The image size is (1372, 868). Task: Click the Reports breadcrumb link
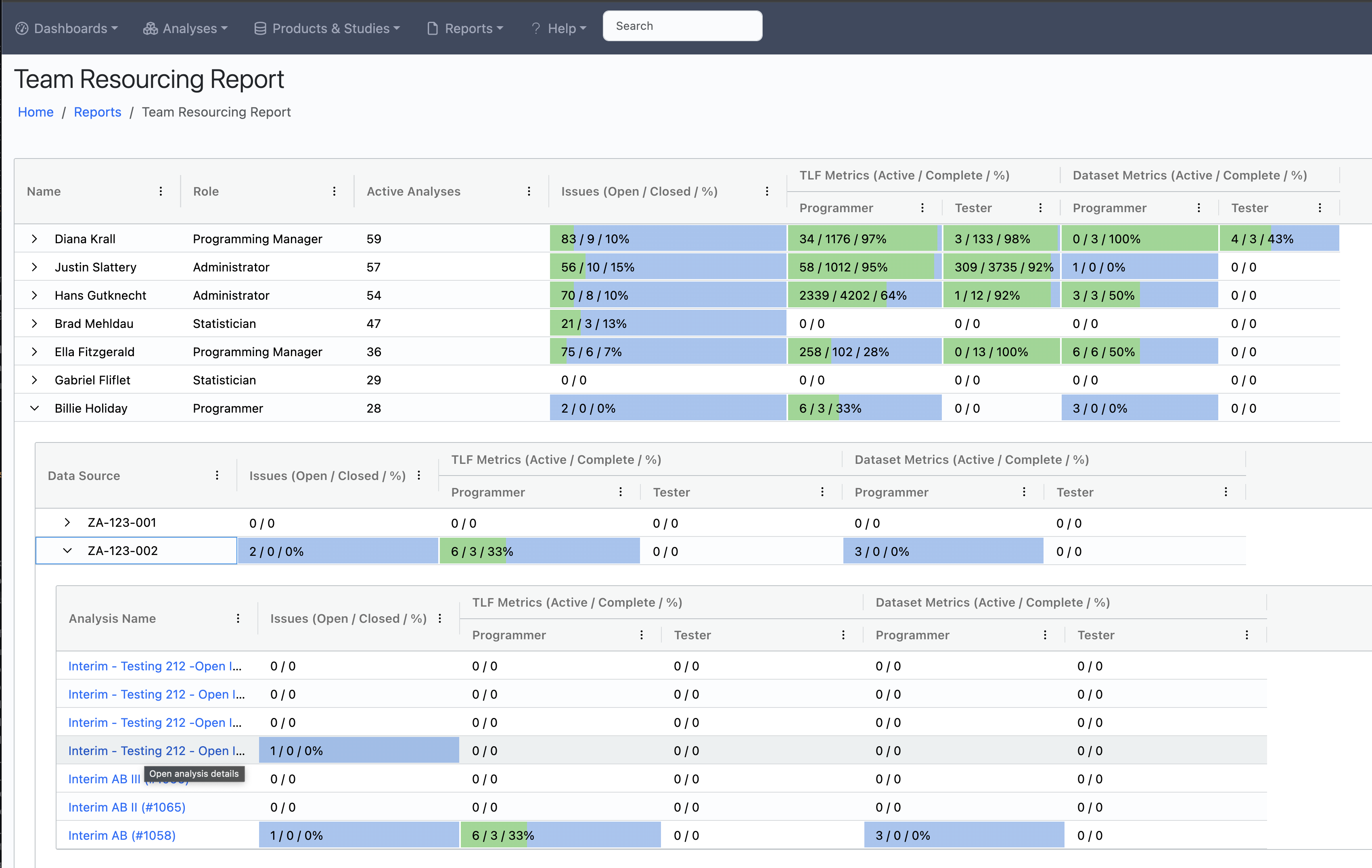pos(97,112)
